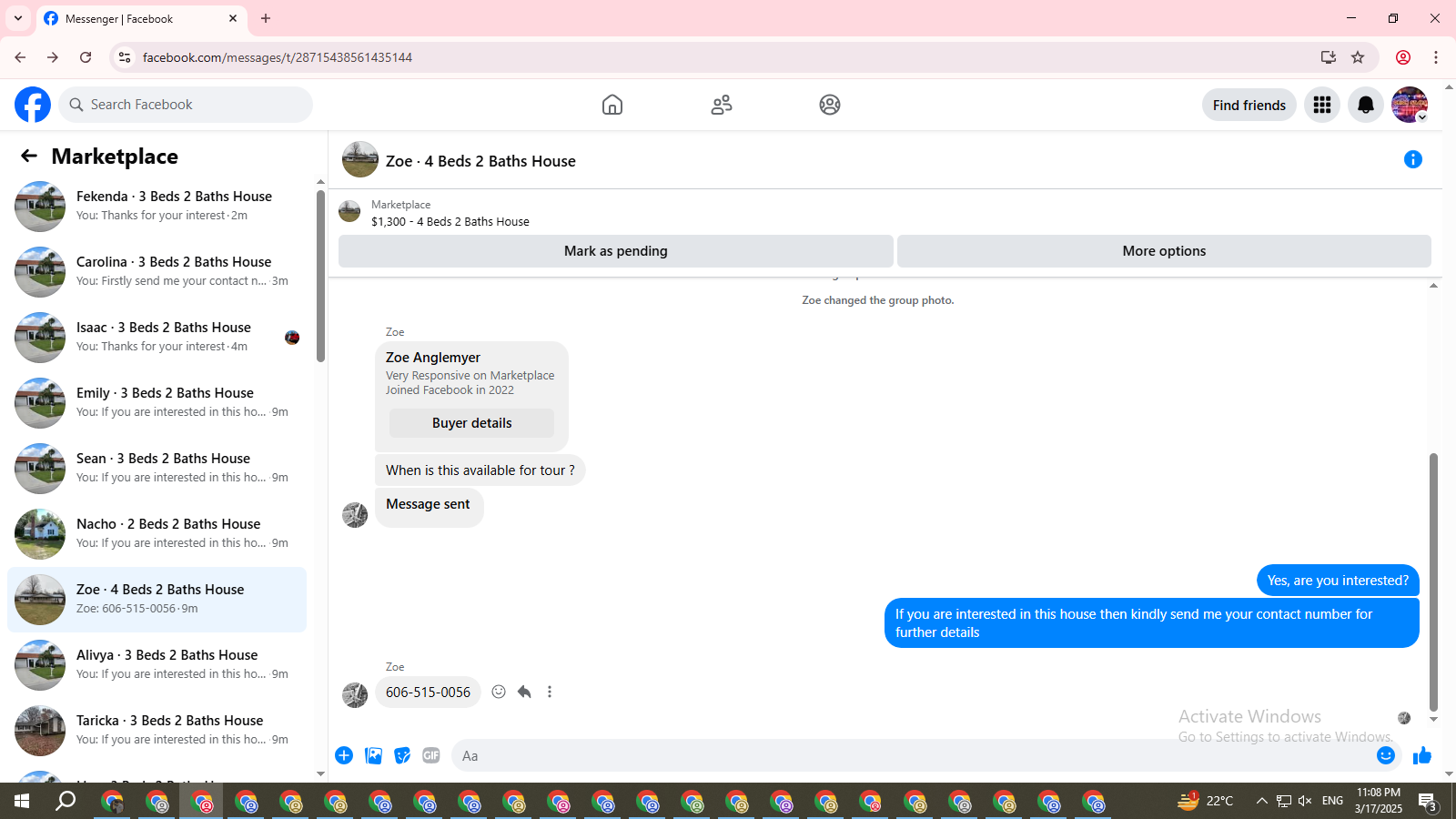
Task: Open Nacho 2 Beds 2 Baths conversation
Action: 157,534
